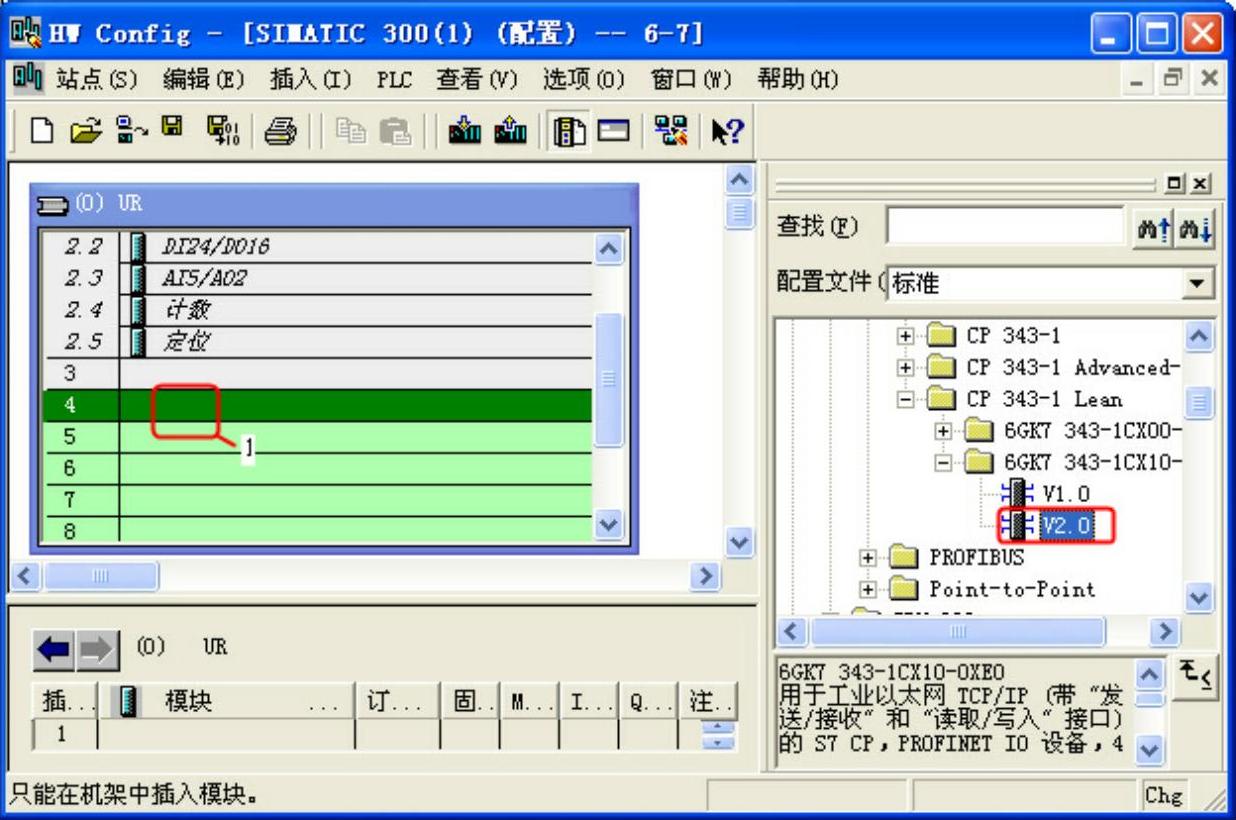The image size is (1236, 820).
Task: Select rack slot 3 row
Action: 315,374
